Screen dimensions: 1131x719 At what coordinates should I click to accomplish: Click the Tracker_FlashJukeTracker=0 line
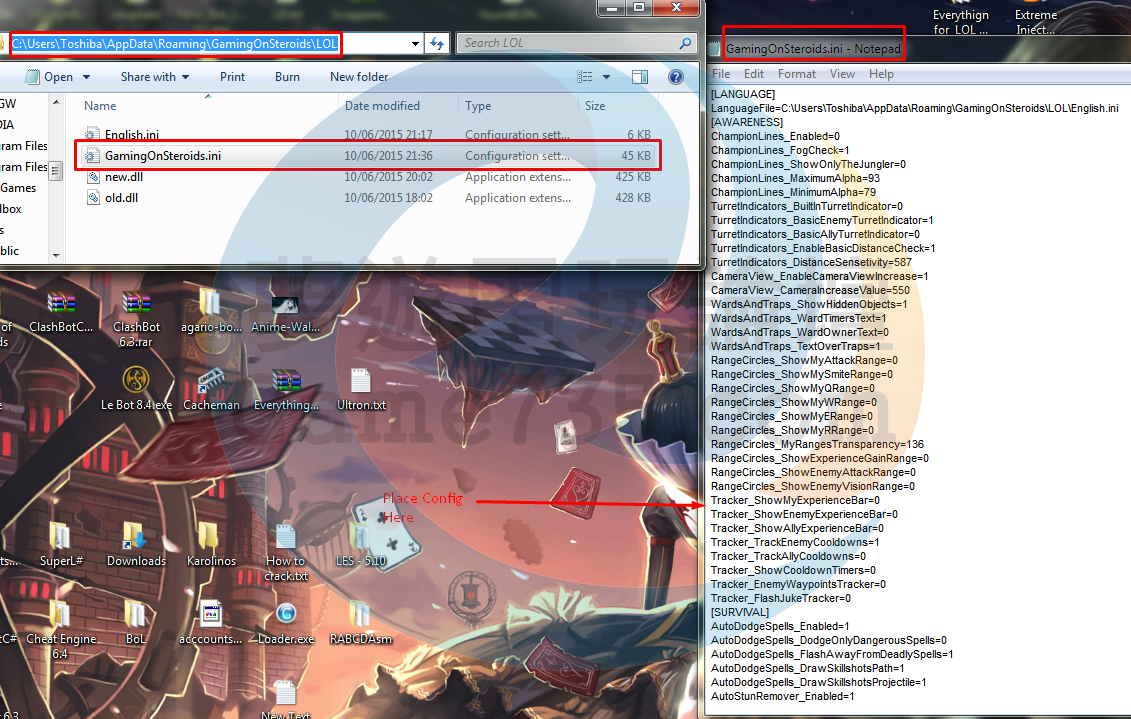click(780, 599)
